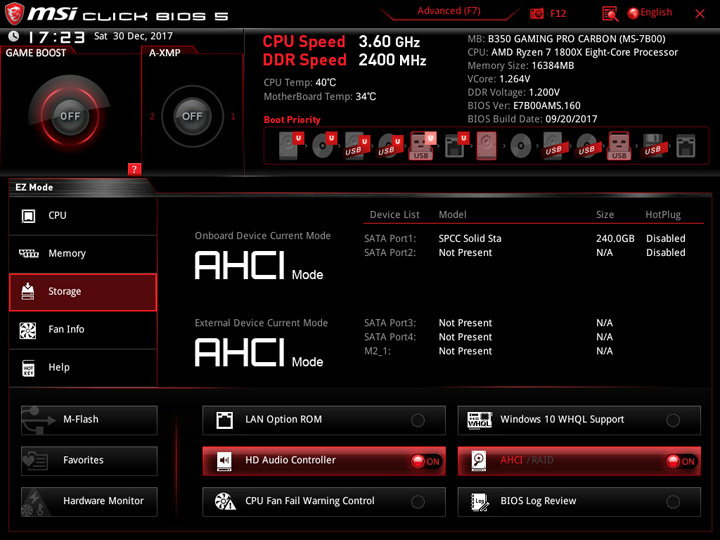This screenshot has height=540, width=720.
Task: Click the SATA Port2 'Not Present' entry
Action: click(x=465, y=253)
